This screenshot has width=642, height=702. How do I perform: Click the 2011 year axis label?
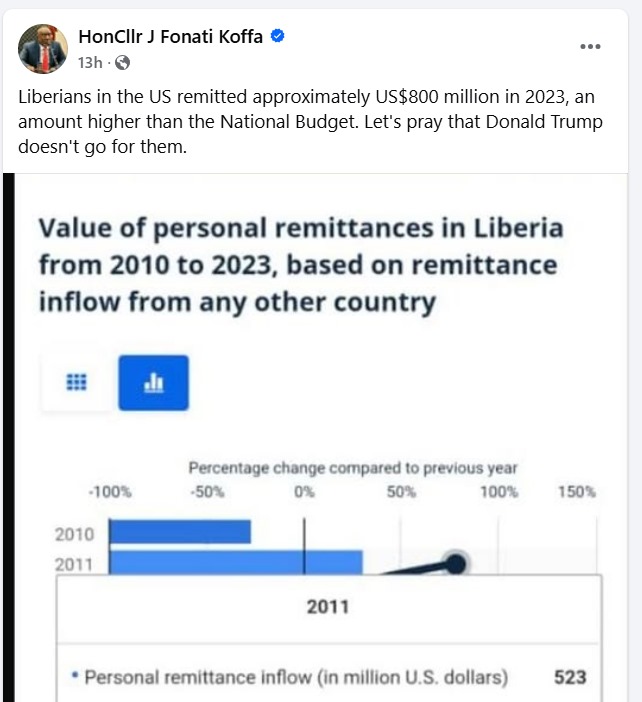pos(74,564)
